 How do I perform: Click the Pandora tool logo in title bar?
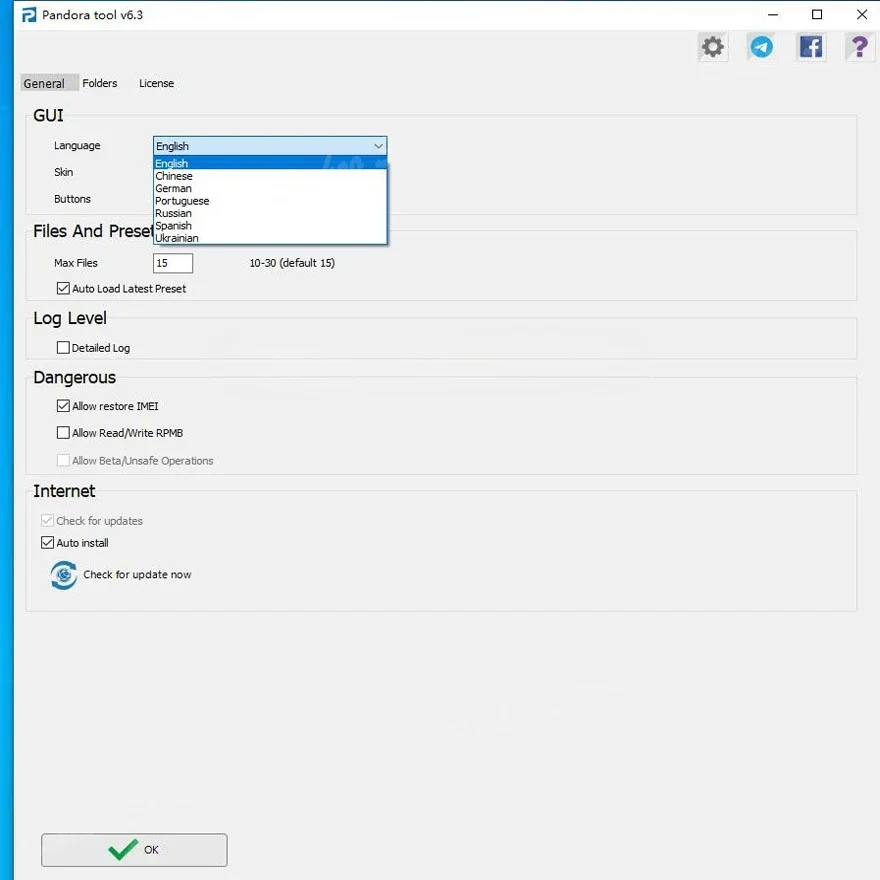pos(29,15)
